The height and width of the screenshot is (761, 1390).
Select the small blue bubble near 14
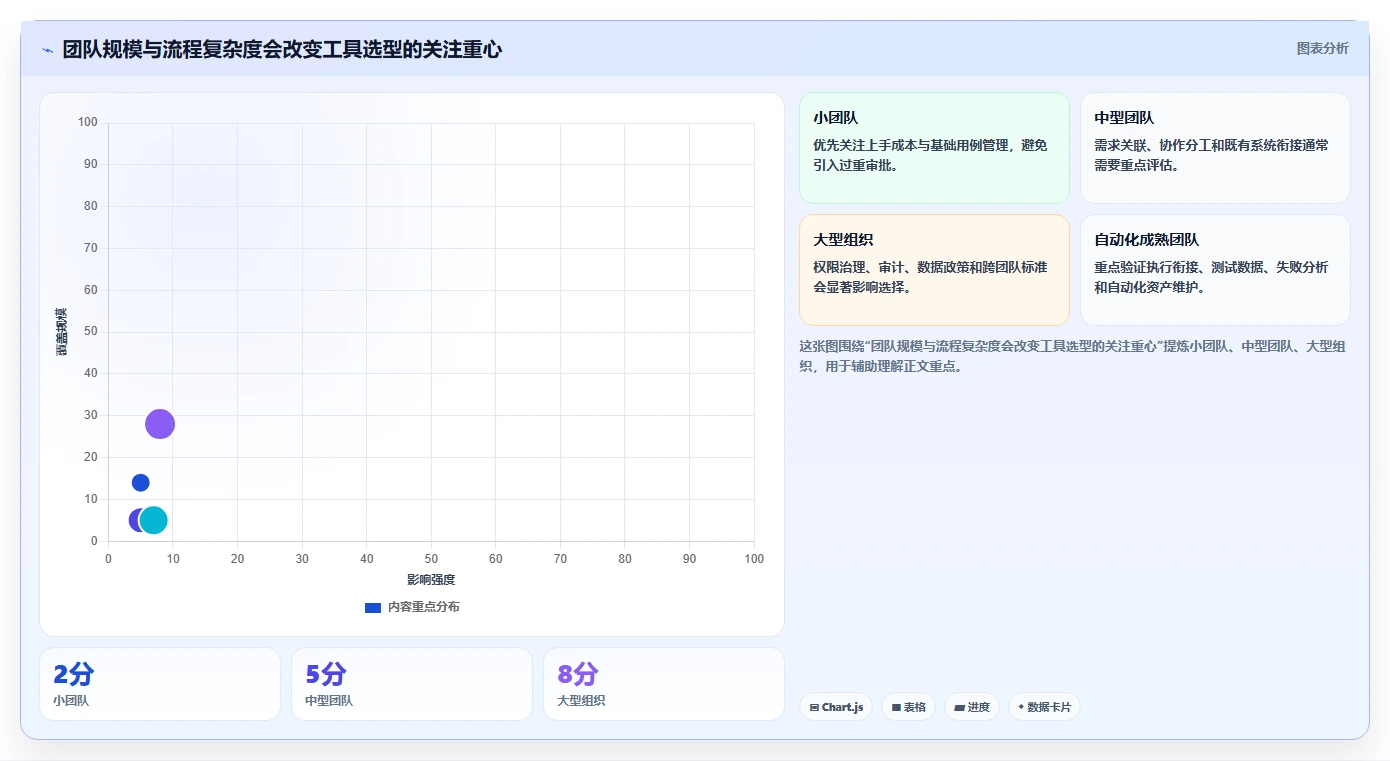tap(141, 483)
